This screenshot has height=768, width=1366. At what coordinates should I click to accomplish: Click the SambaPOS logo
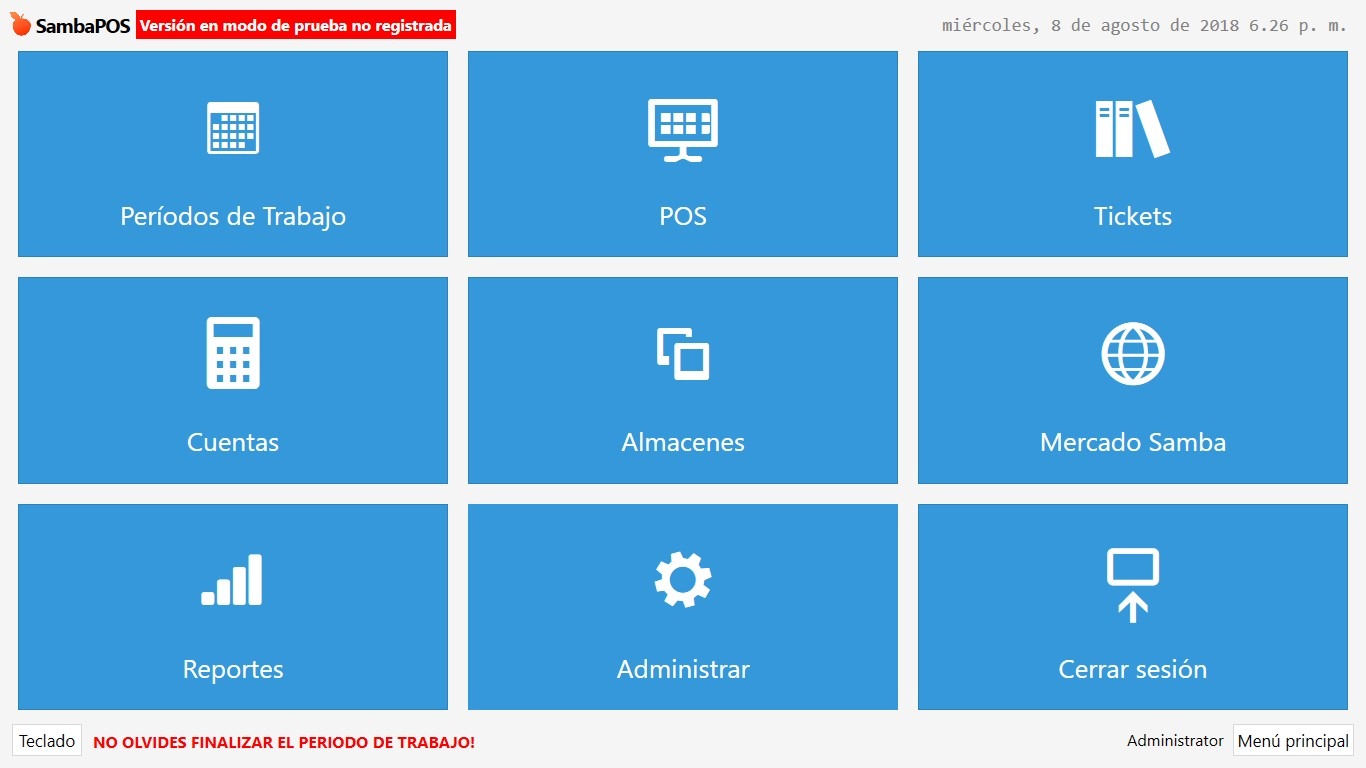pos(70,26)
